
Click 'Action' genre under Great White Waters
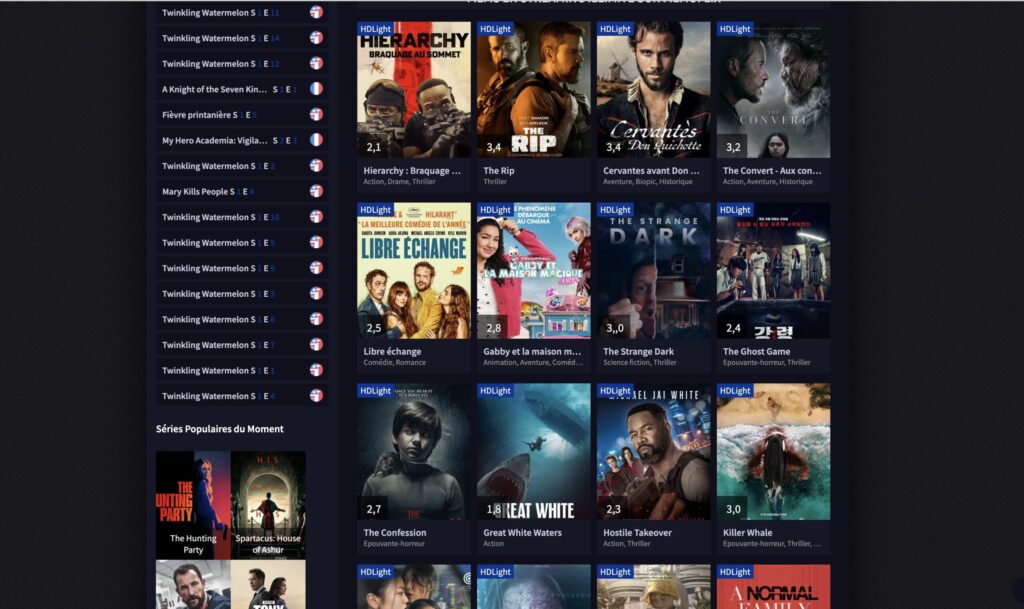(493, 543)
